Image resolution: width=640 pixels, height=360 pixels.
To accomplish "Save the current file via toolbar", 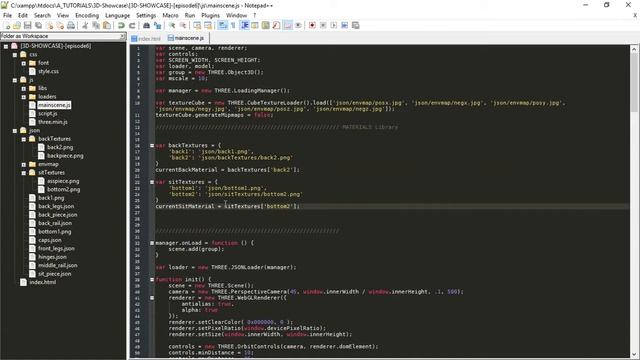I will [x=27, y=25].
